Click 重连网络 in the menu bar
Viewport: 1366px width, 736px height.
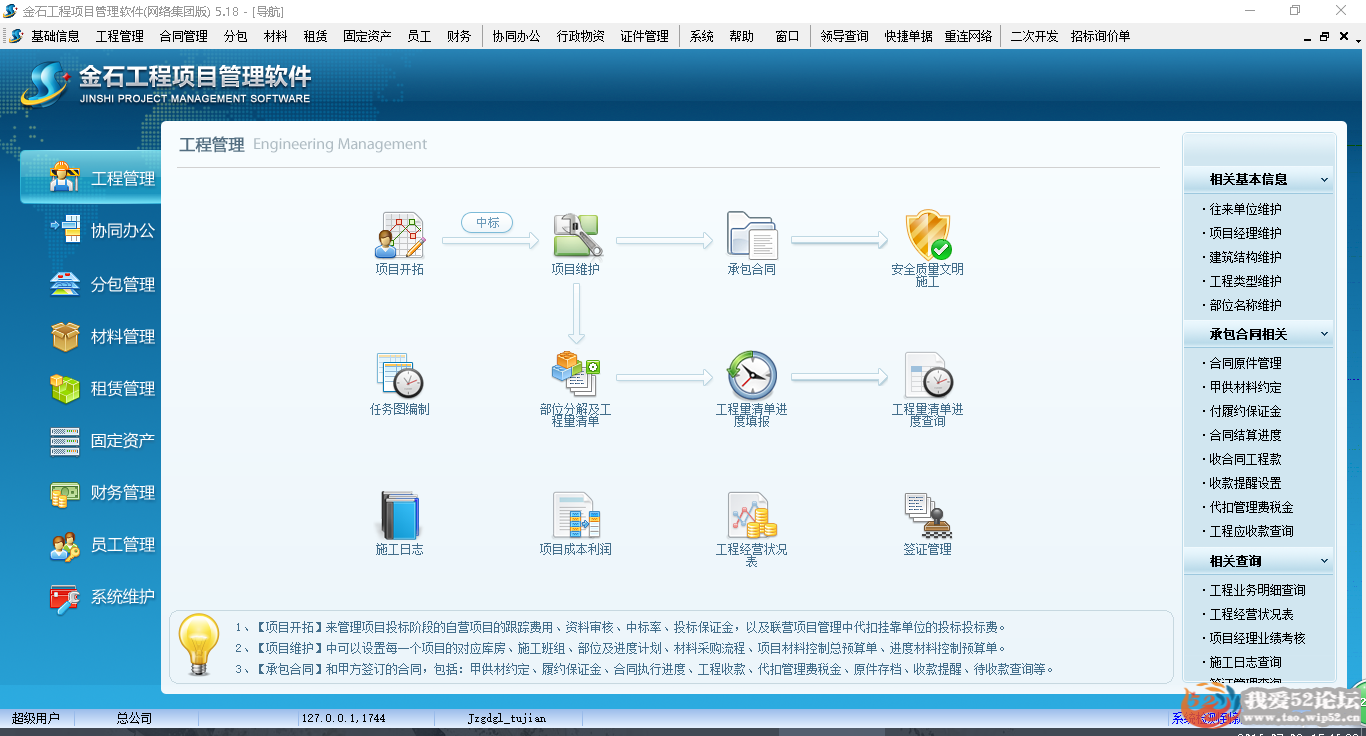coord(969,36)
